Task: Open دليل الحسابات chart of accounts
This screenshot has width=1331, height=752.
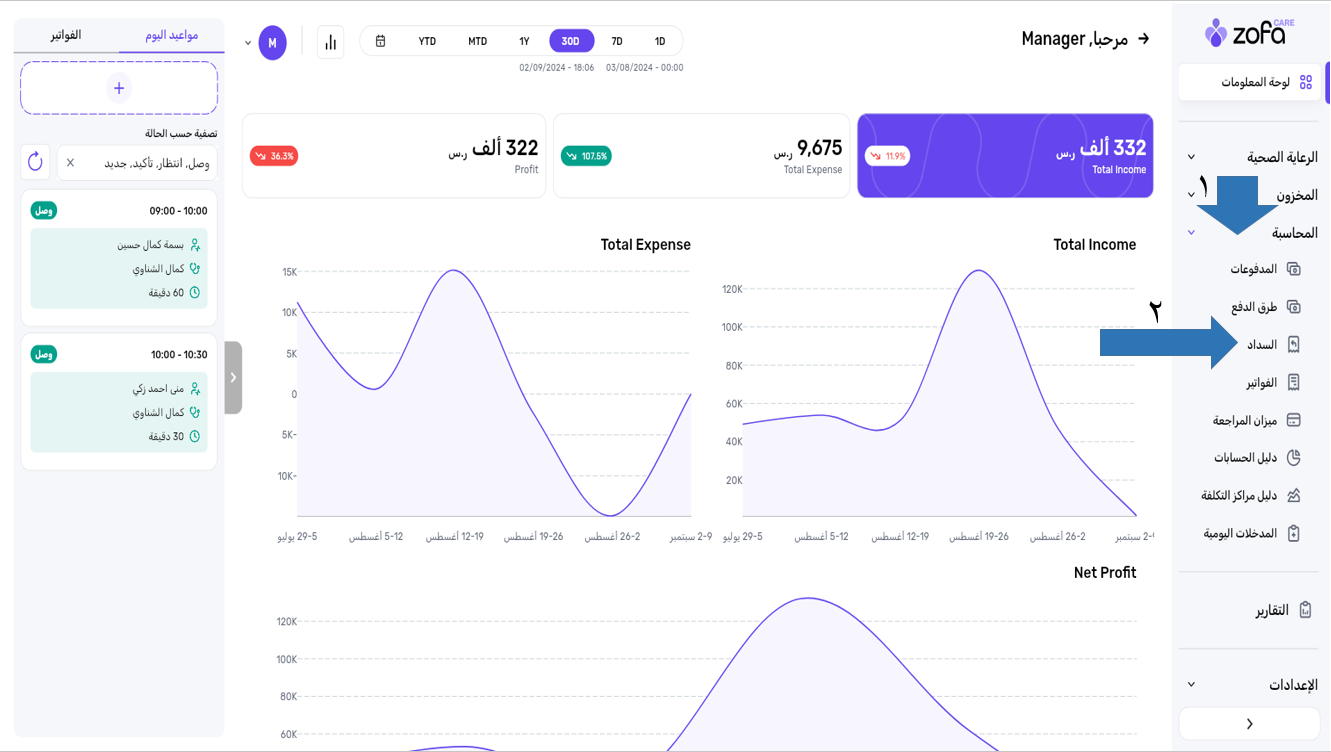Action: 1256,458
